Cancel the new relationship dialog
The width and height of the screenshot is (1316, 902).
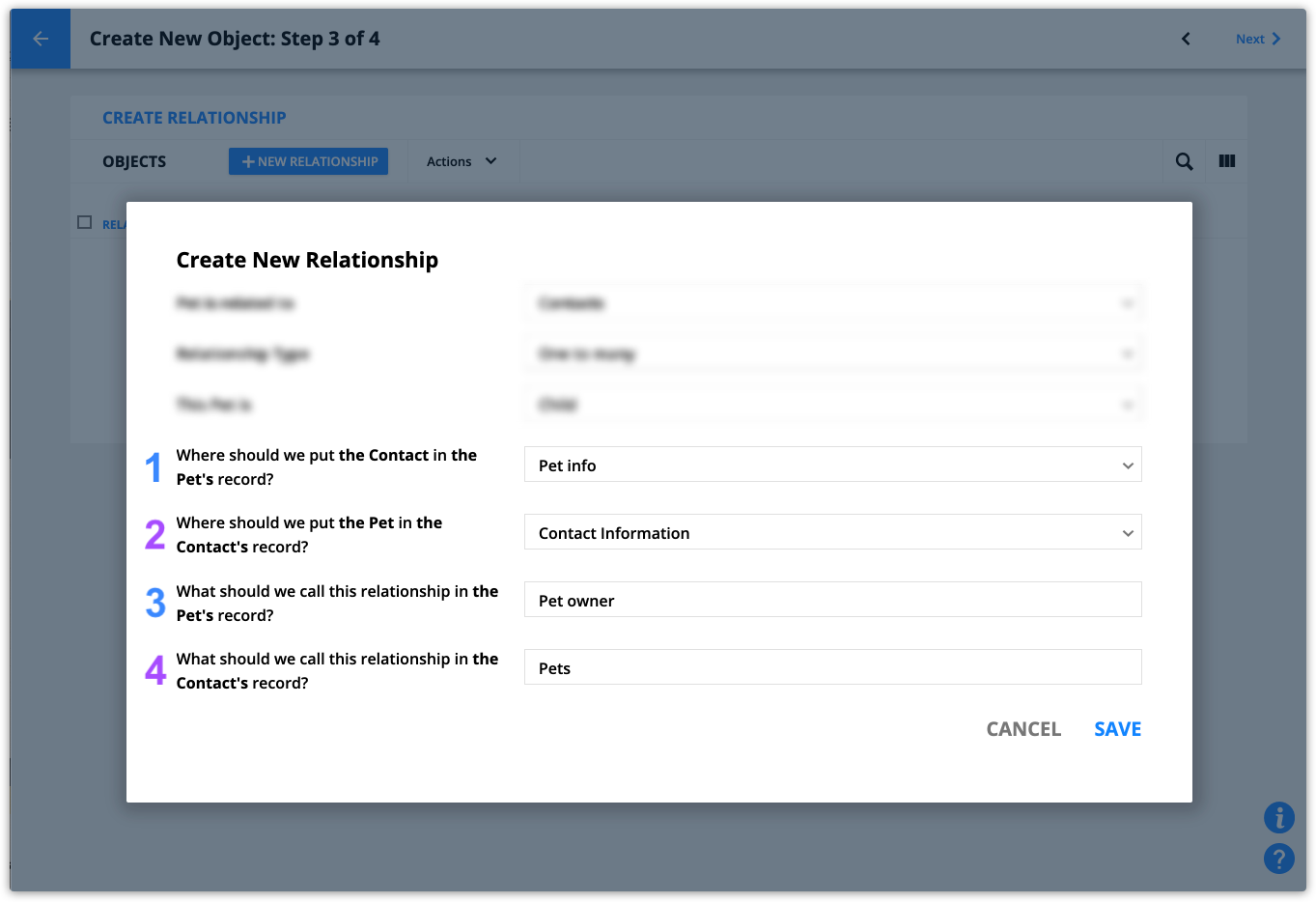click(x=1023, y=729)
